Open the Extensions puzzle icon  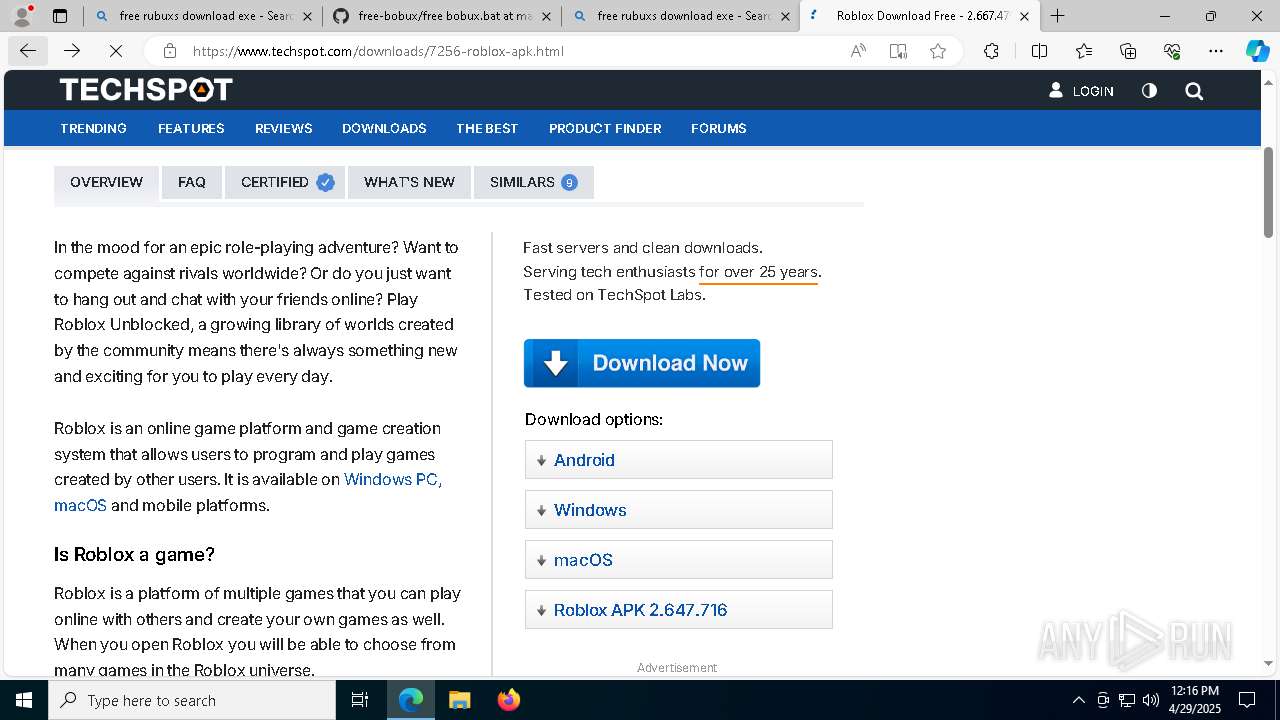click(991, 51)
